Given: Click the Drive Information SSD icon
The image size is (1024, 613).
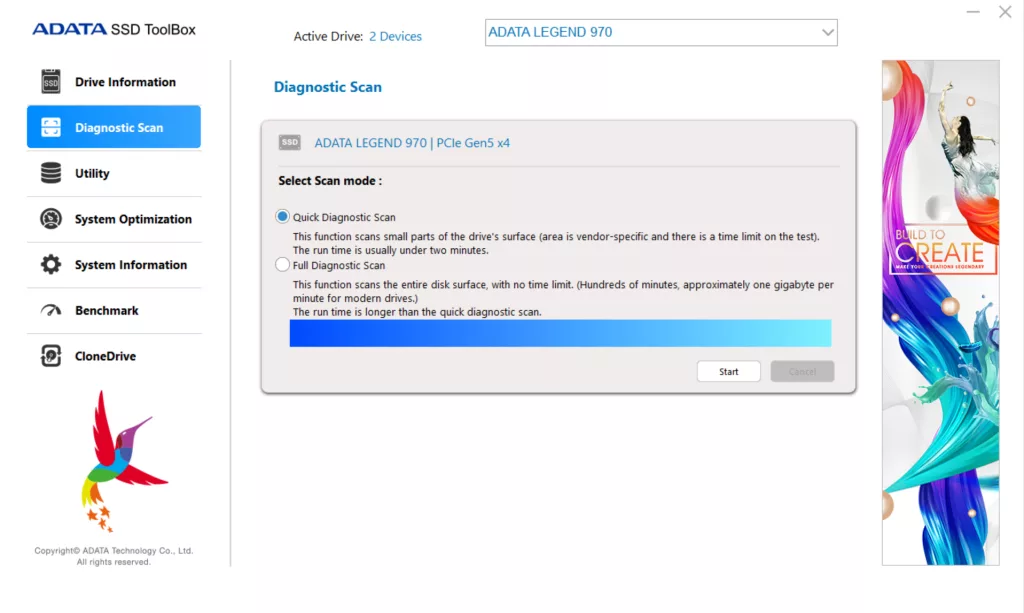Looking at the screenshot, I should [51, 82].
